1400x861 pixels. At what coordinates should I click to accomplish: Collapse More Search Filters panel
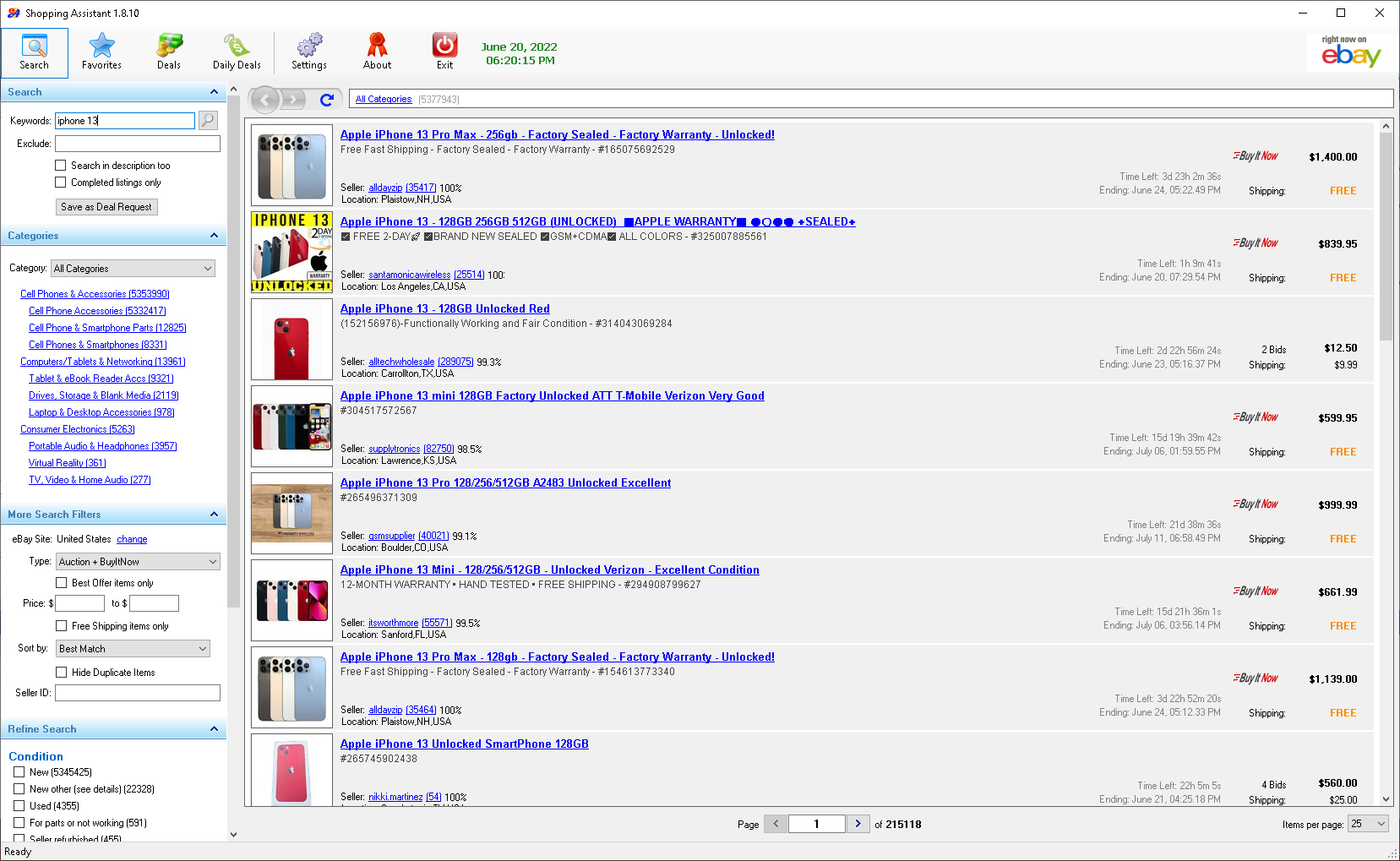(214, 515)
